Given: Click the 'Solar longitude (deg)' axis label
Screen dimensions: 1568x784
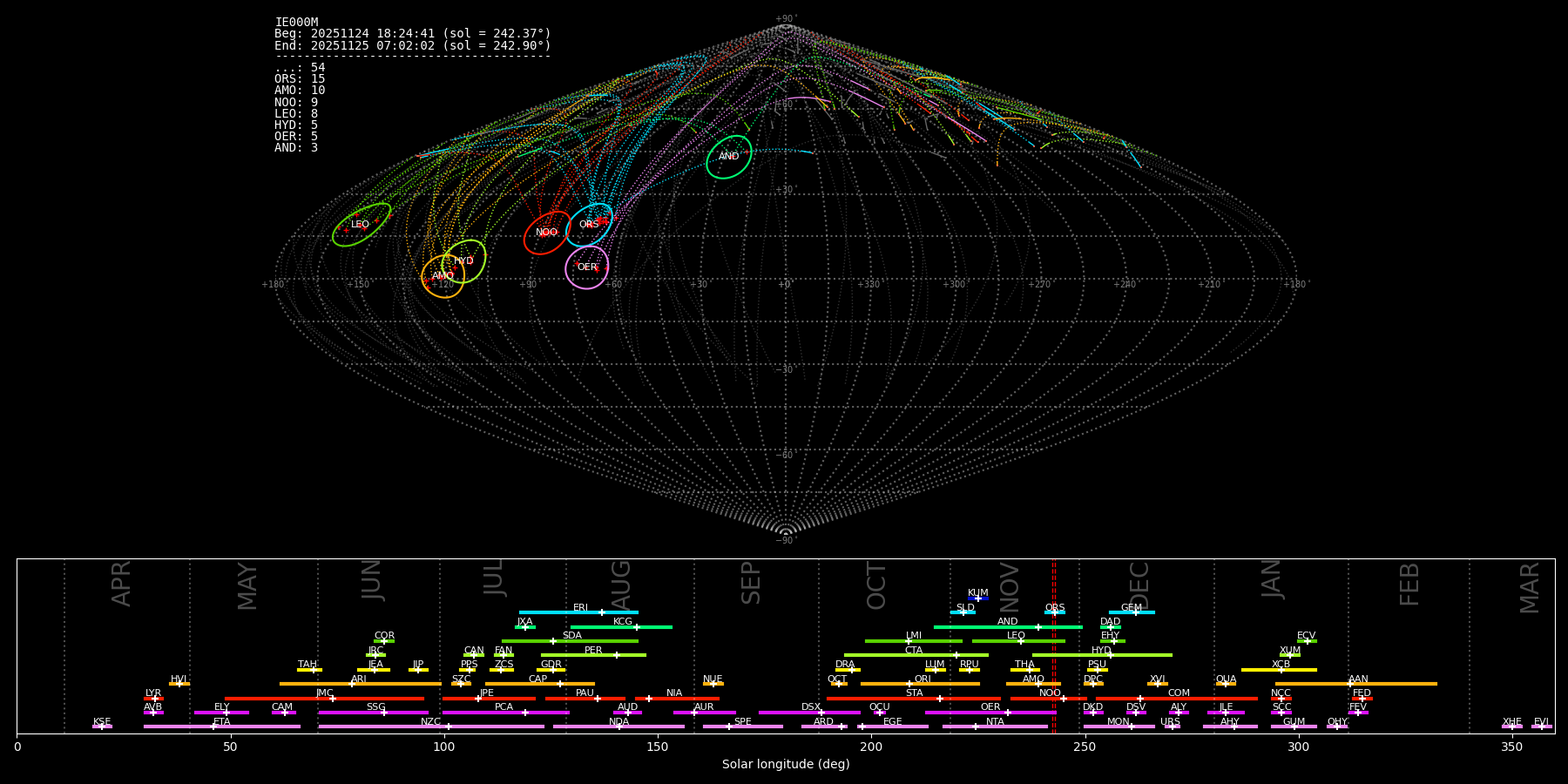Looking at the screenshot, I should (x=786, y=764).
